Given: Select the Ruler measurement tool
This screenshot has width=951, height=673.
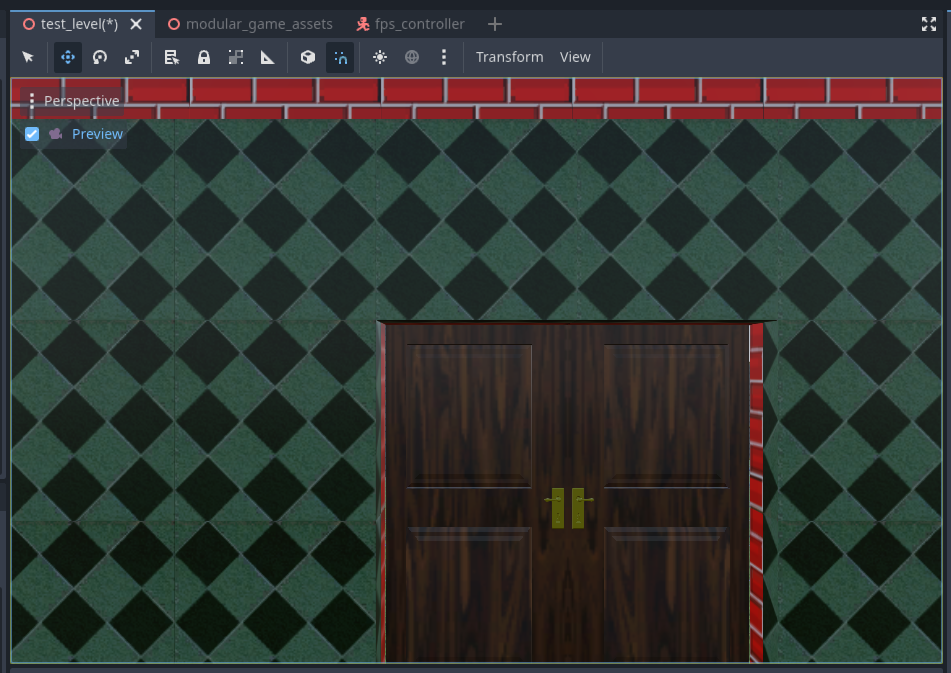Looking at the screenshot, I should (x=268, y=57).
